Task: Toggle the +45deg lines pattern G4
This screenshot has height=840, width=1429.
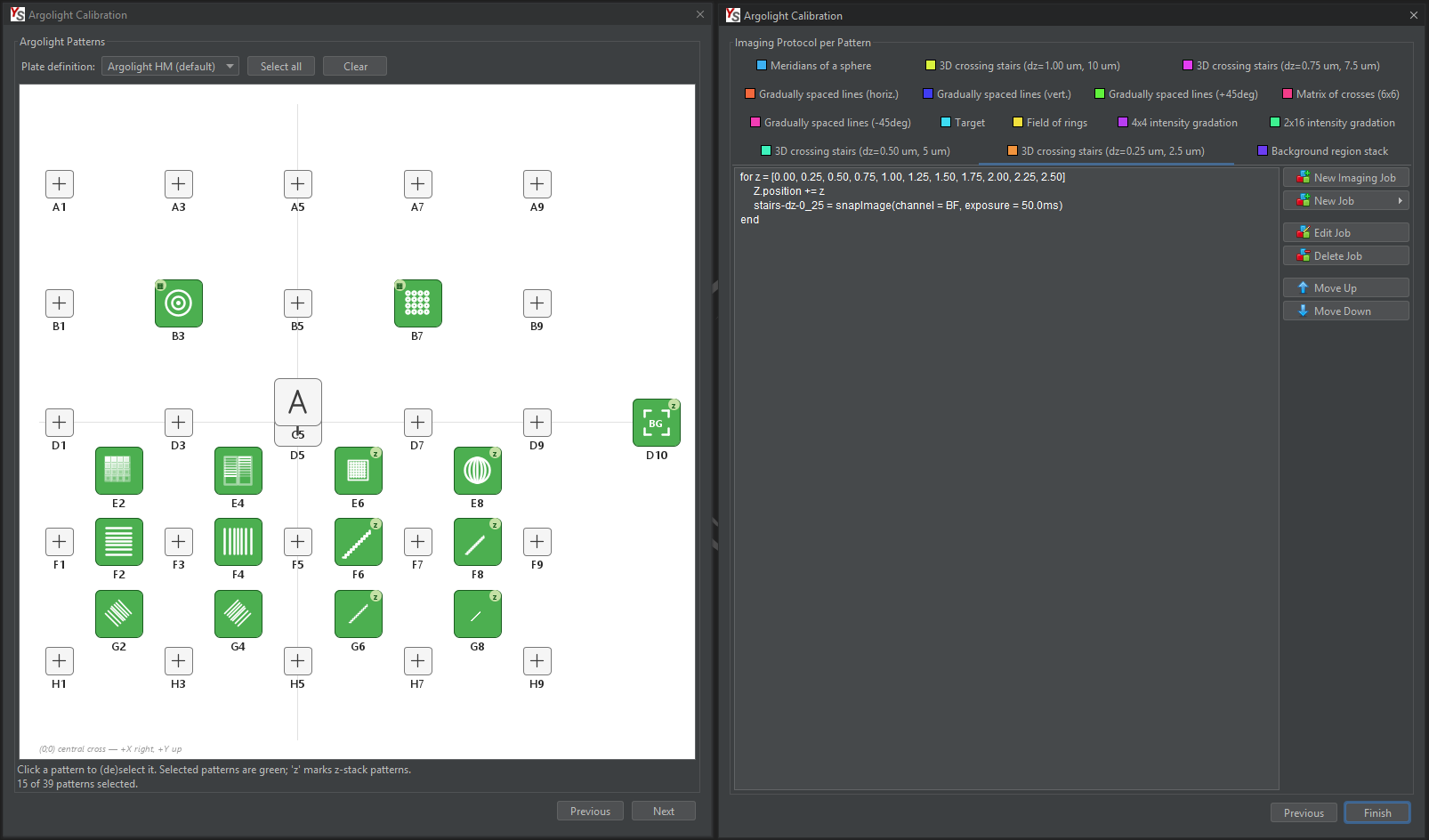Action: click(238, 614)
